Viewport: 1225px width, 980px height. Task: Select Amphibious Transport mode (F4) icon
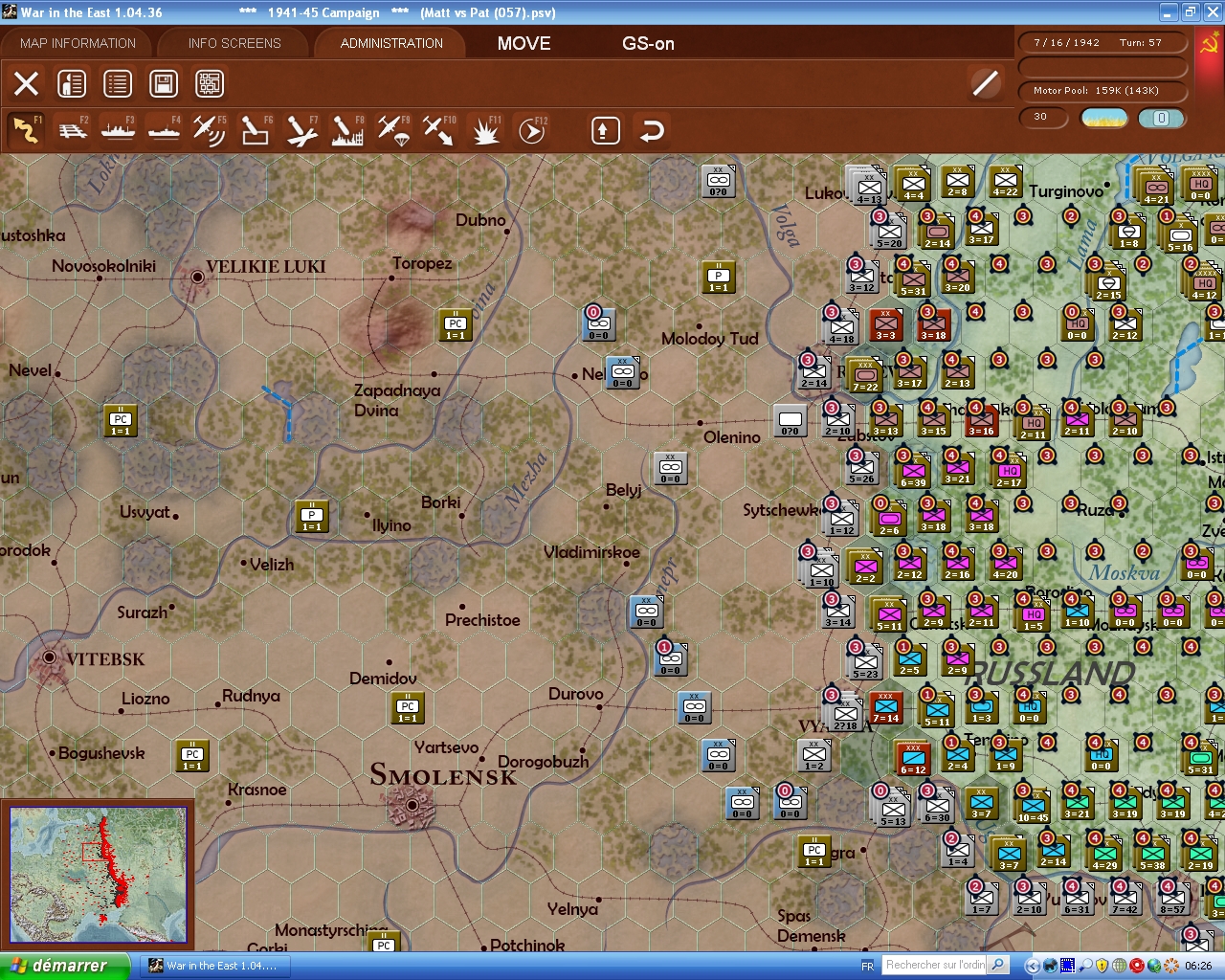coord(164,130)
